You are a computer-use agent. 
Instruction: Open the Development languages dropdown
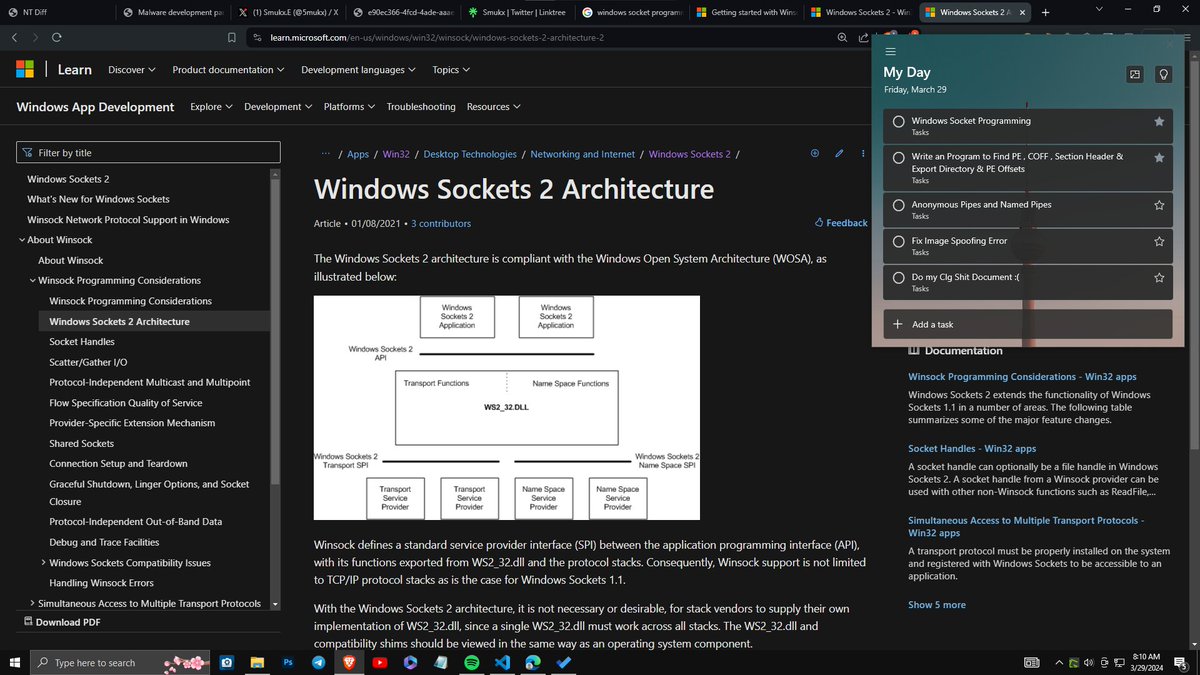tap(358, 70)
